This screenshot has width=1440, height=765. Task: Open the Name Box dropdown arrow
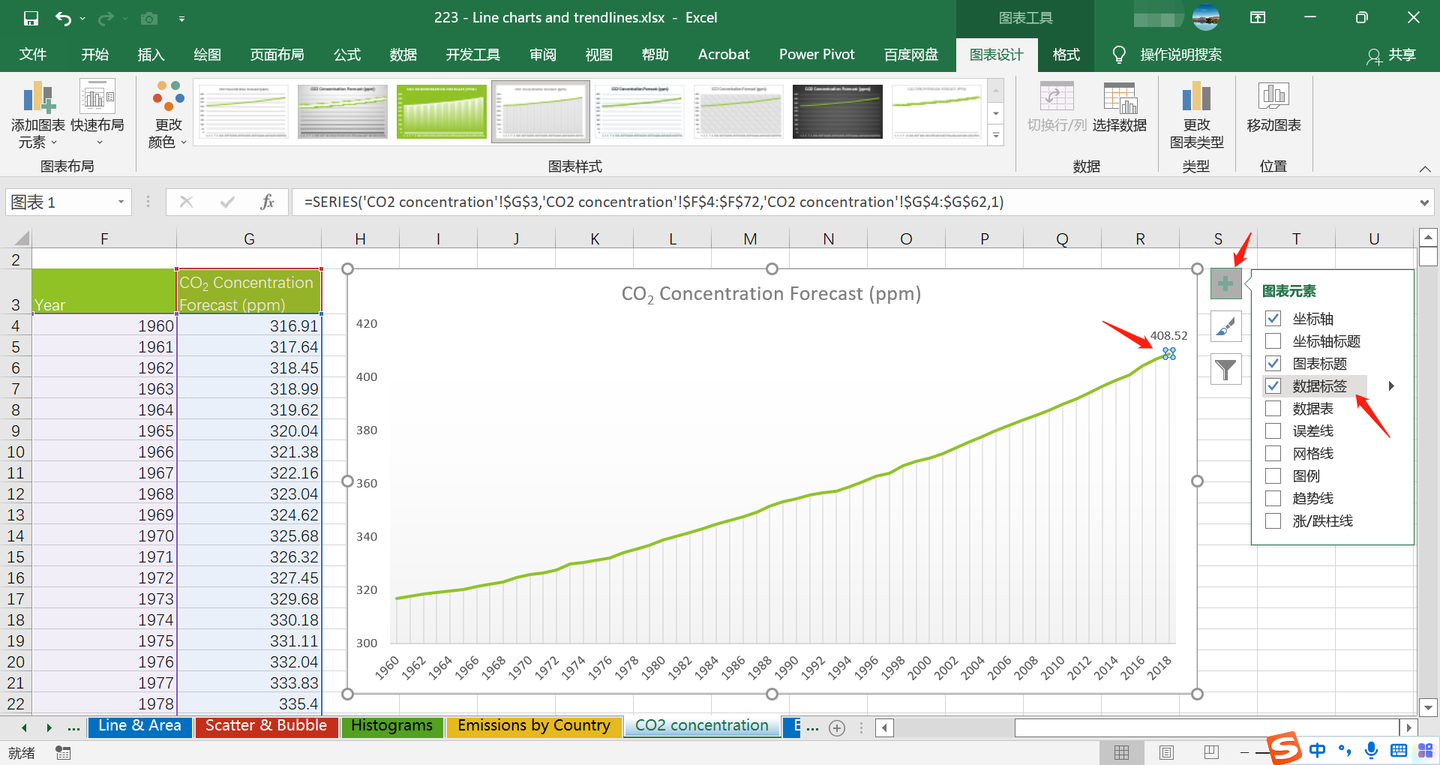pyautogui.click(x=121, y=202)
